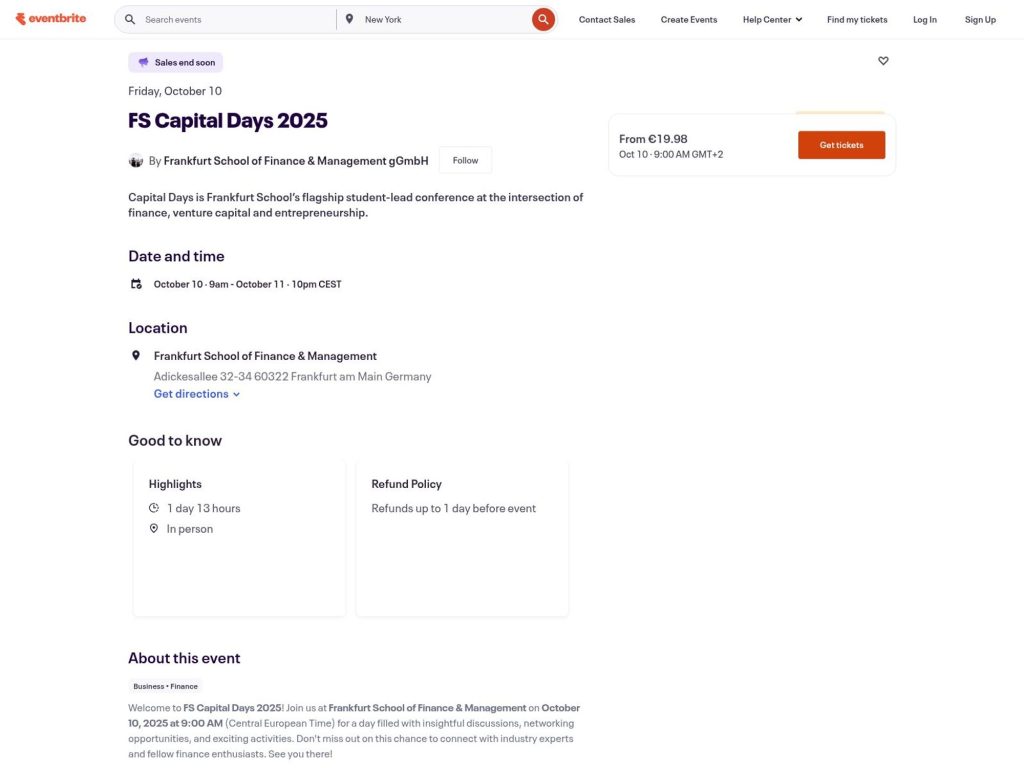Click the organizer avatar icon

pyautogui.click(x=136, y=160)
